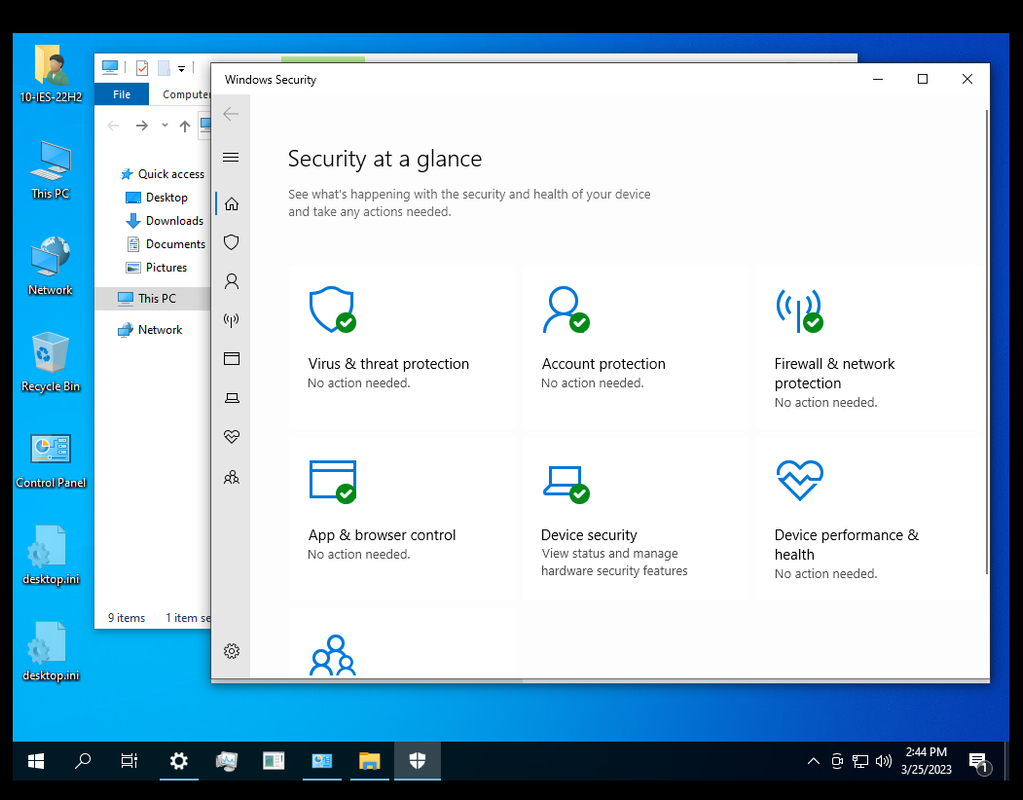Open App & browser control tile
This screenshot has height=800, width=1023.
(401, 518)
